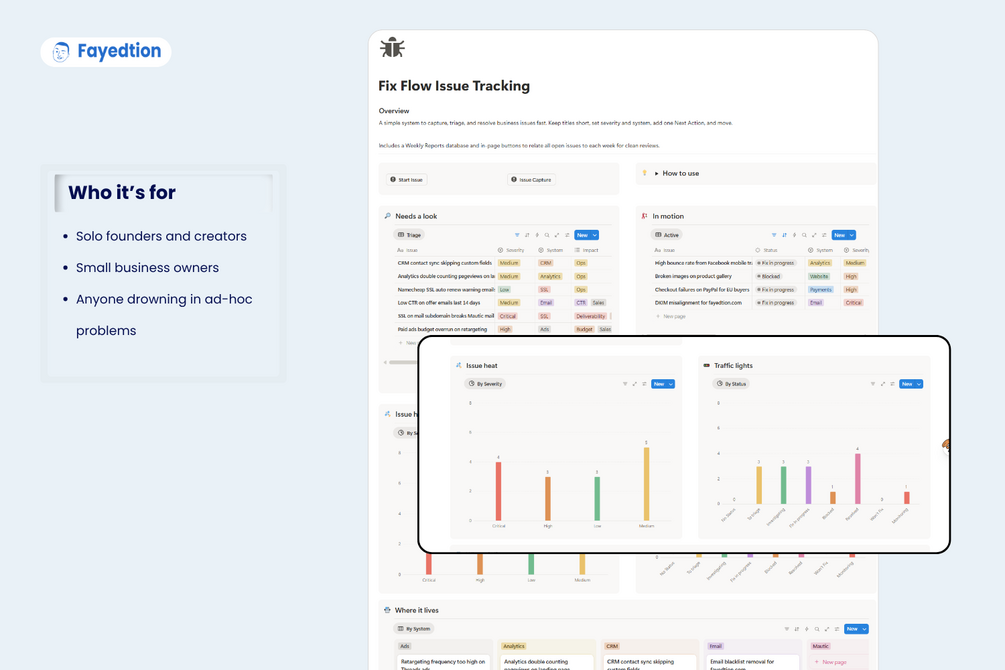
Task: Open 'Broken images on product gallery' row
Action: pos(693,276)
